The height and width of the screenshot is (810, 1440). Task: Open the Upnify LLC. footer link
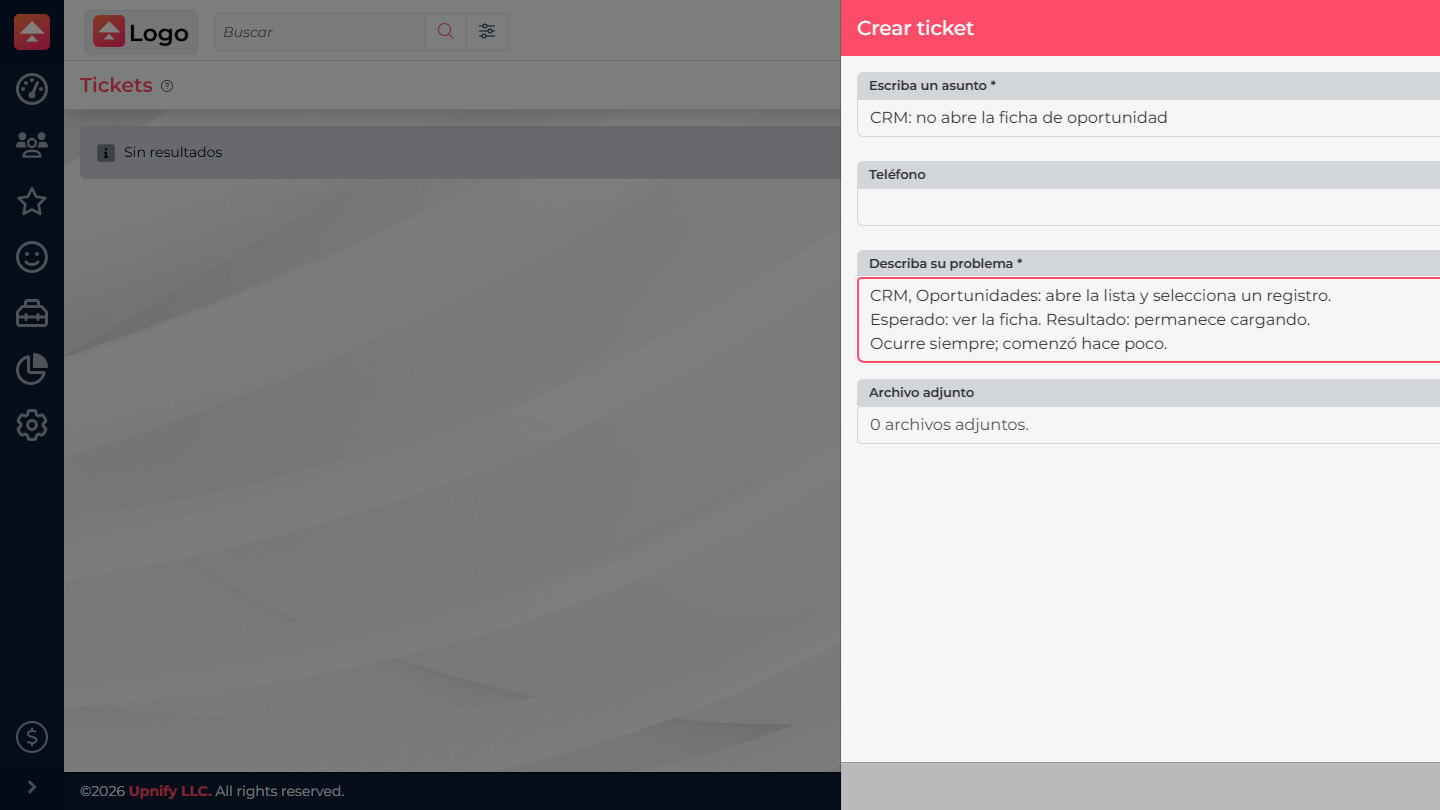point(170,791)
